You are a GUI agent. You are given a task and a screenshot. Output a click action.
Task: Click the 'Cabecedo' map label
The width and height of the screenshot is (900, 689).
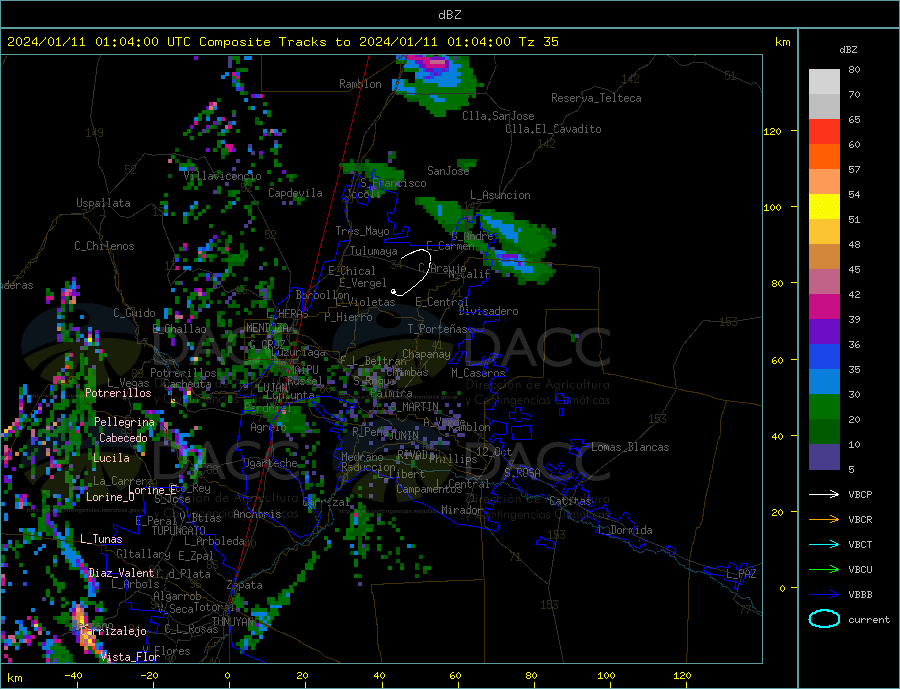pos(123,438)
